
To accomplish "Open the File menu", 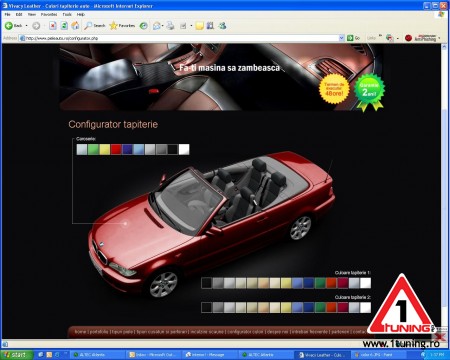I will click(7, 14).
